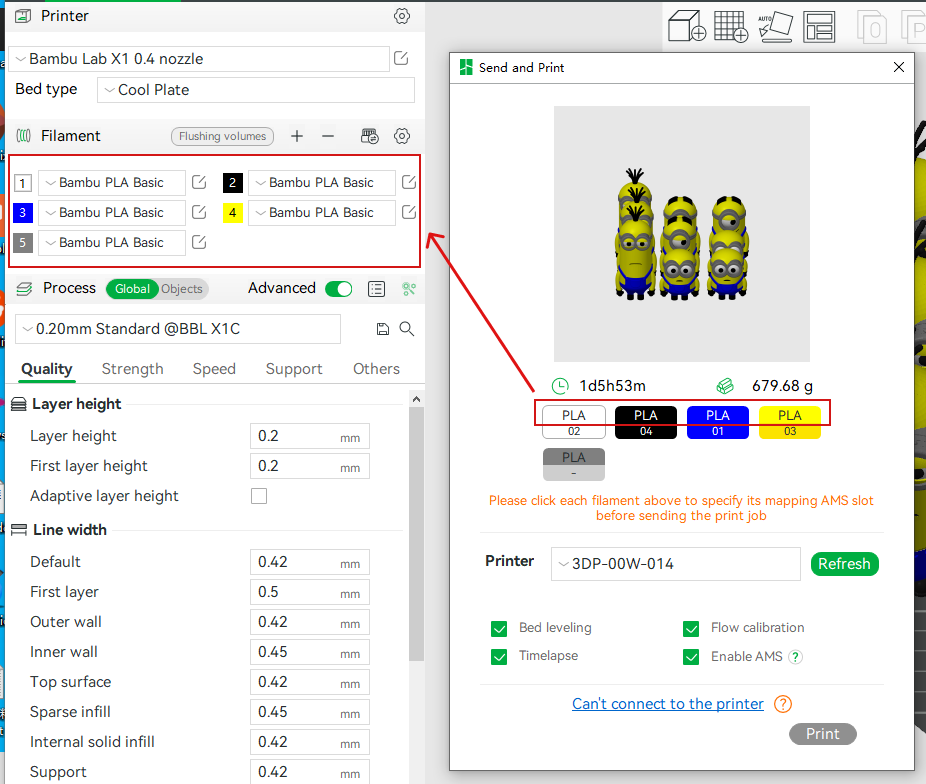
Task: Open filament 3 Bambu PLA Basic dropdown
Action: [112, 213]
